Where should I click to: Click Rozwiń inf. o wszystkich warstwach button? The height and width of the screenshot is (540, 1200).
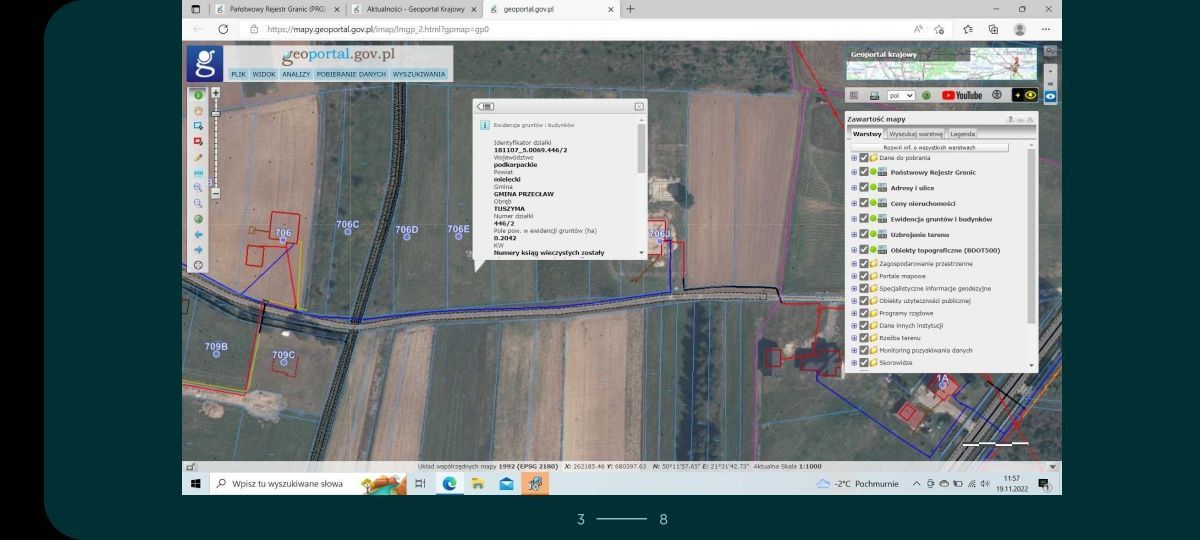pyautogui.click(x=929, y=147)
